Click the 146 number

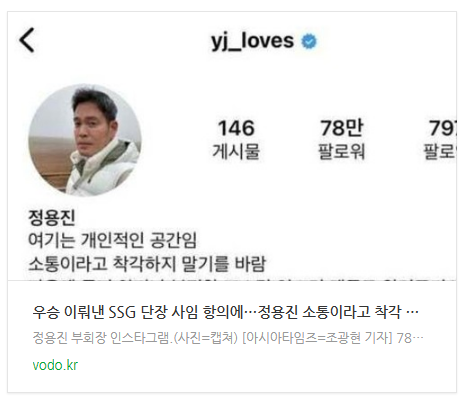(x=236, y=128)
